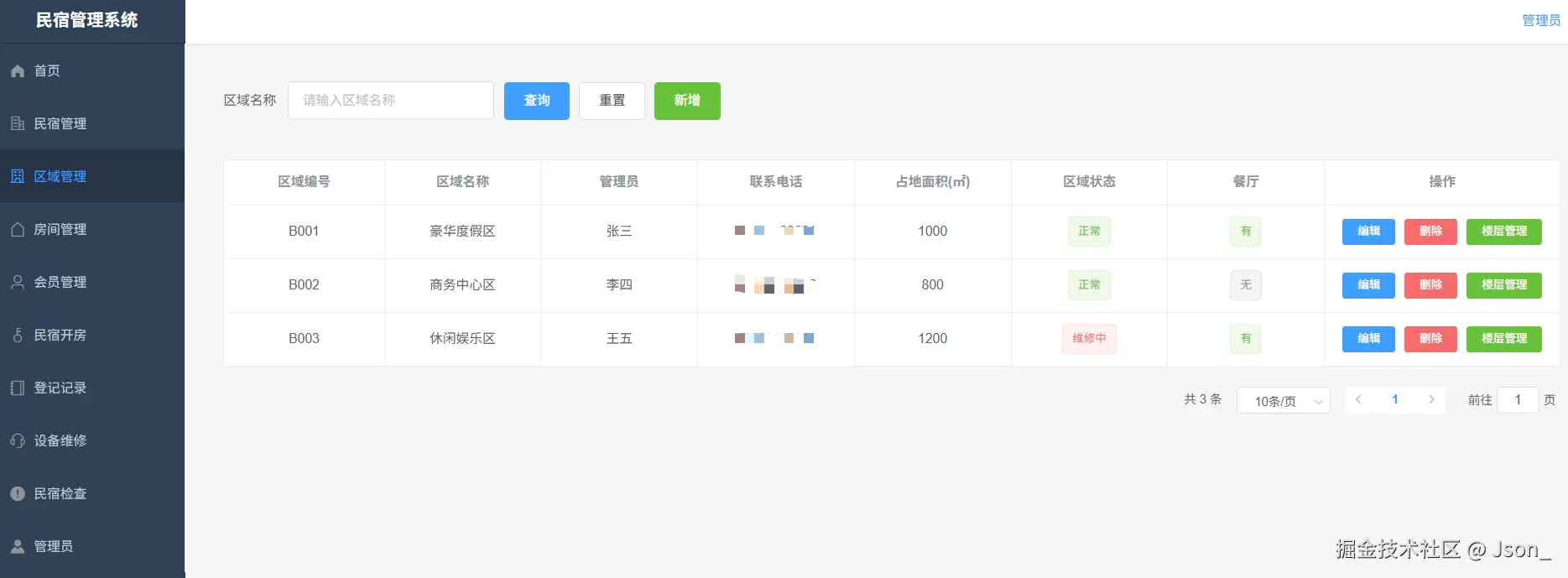Open 登记记录 in the sidebar
This screenshot has height=578, width=1568.
tap(92, 388)
